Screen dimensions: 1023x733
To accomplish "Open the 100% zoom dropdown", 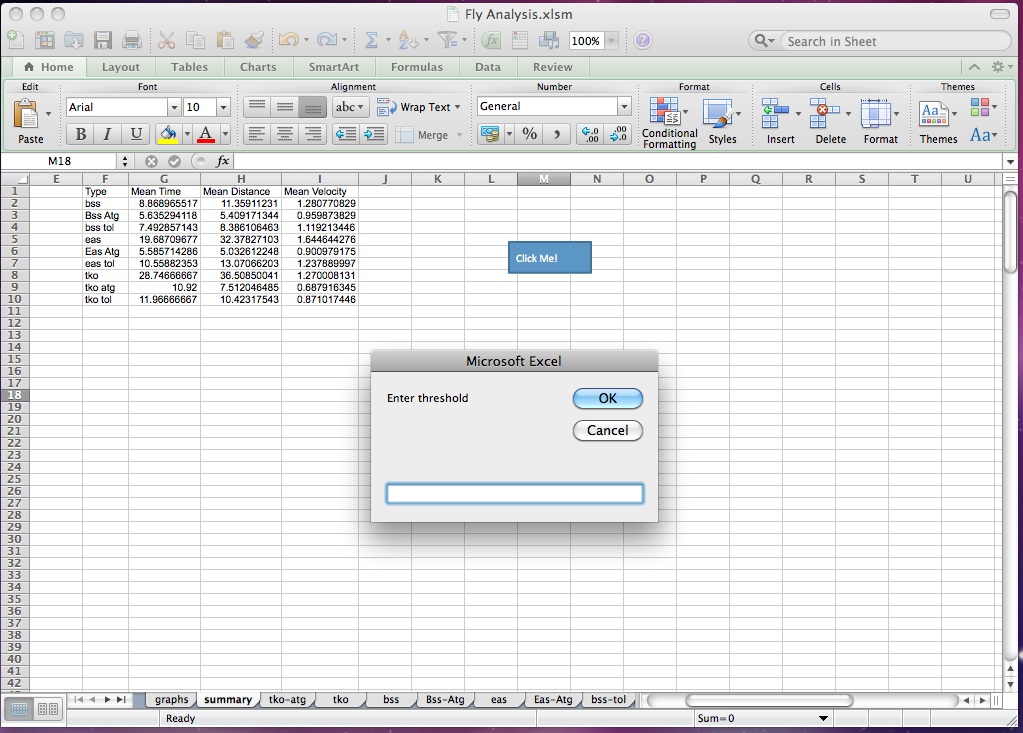I will click(611, 41).
